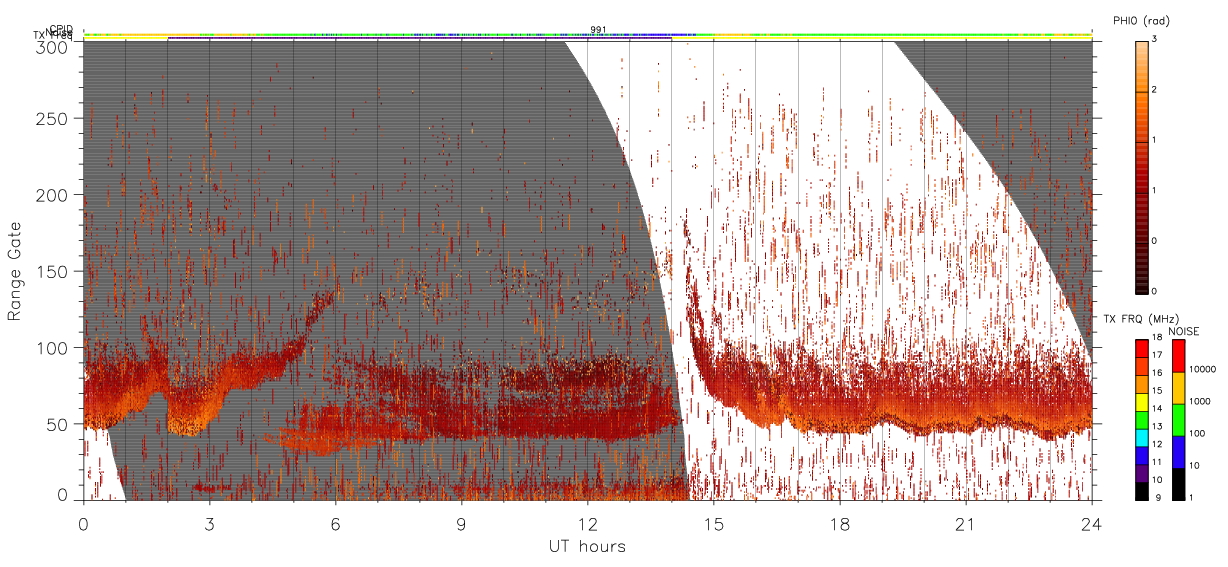Click the UT hours tick label '12'
This screenshot has height=567, width=1228.
pos(587,524)
